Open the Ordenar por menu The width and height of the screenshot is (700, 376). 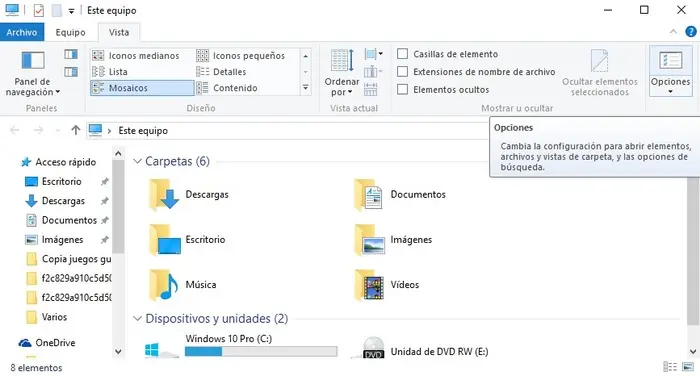pos(342,73)
